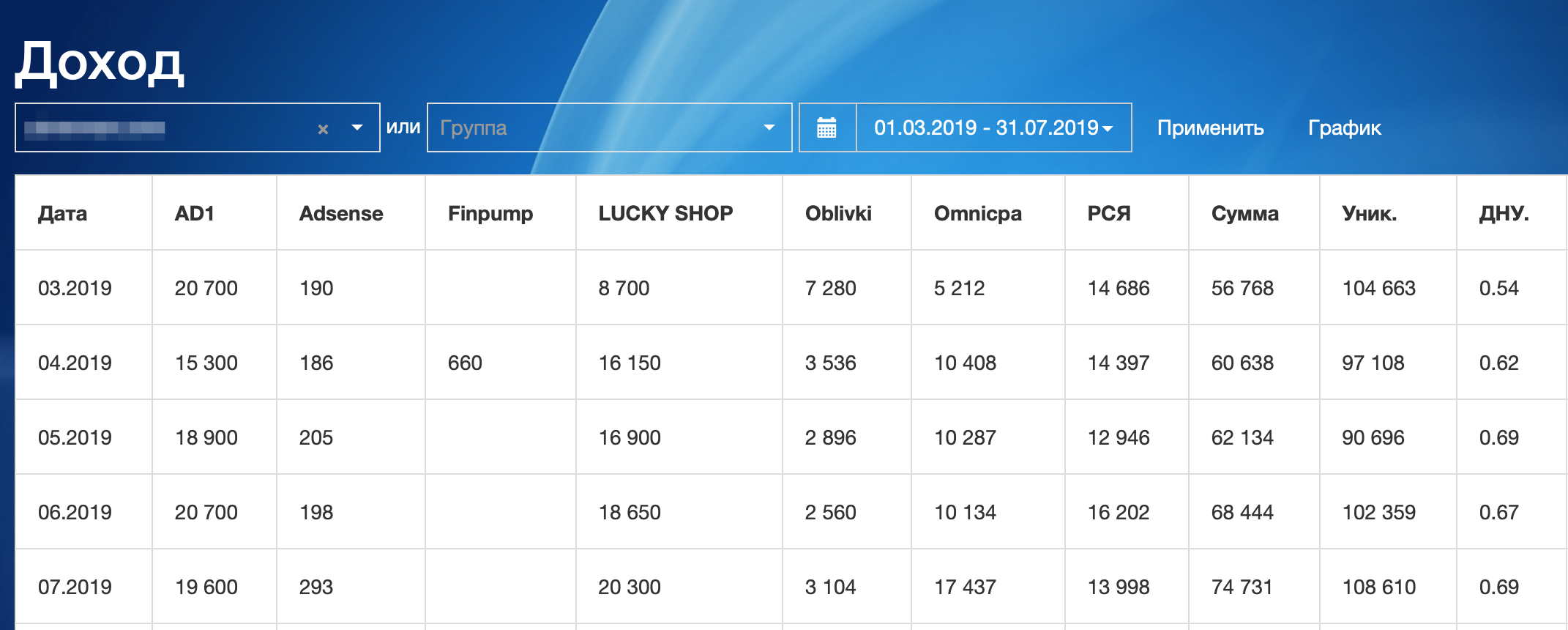Click the Сумма column header
This screenshot has width=1568, height=630.
1244,213
